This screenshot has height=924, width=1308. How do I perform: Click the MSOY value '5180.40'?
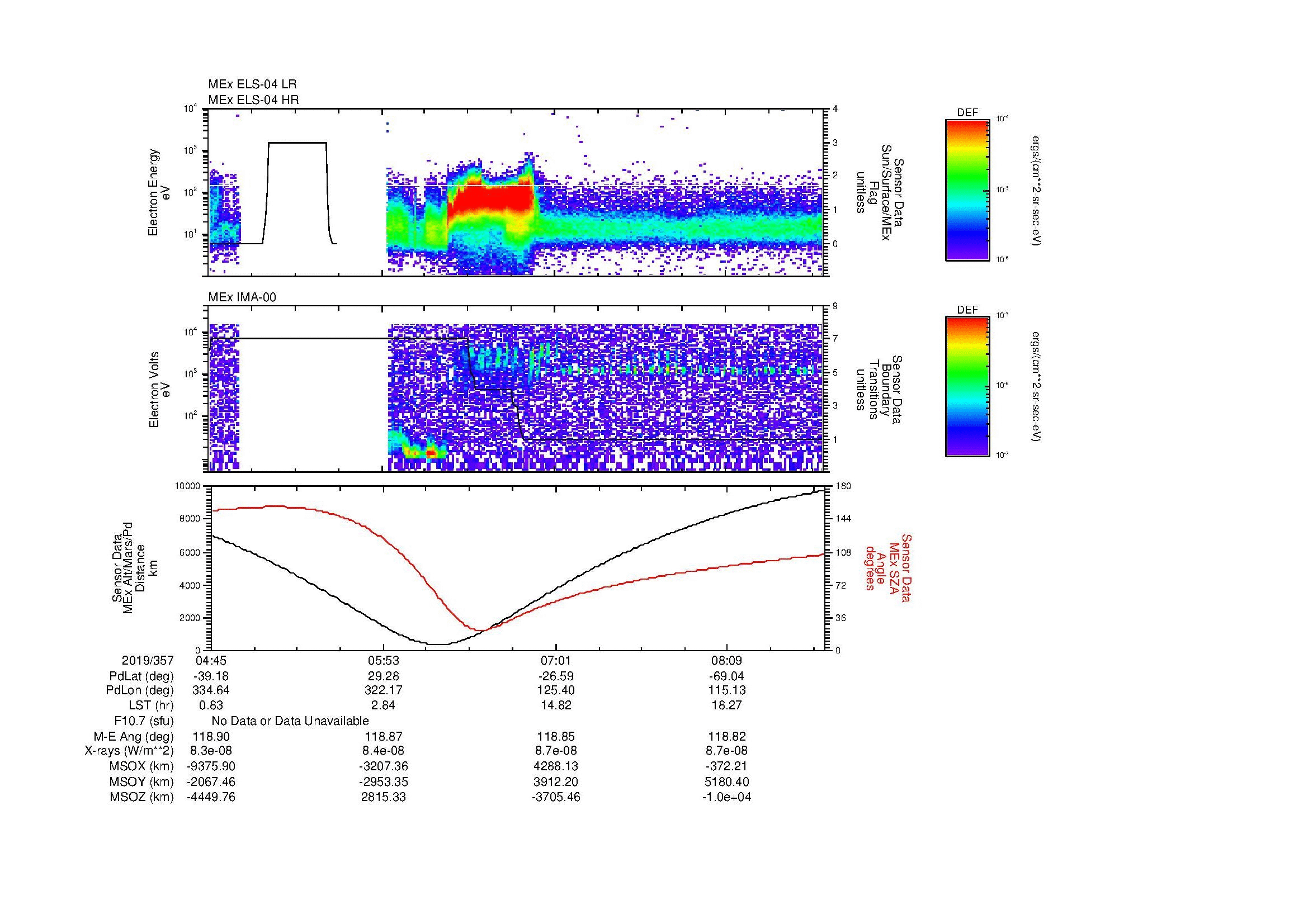[x=727, y=781]
